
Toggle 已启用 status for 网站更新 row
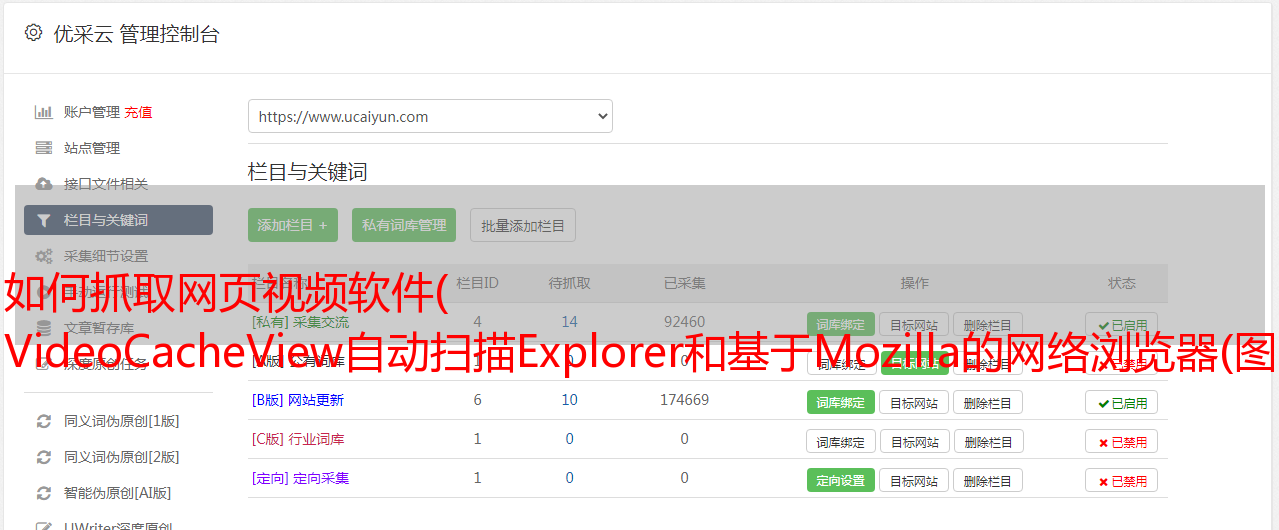pos(1122,402)
